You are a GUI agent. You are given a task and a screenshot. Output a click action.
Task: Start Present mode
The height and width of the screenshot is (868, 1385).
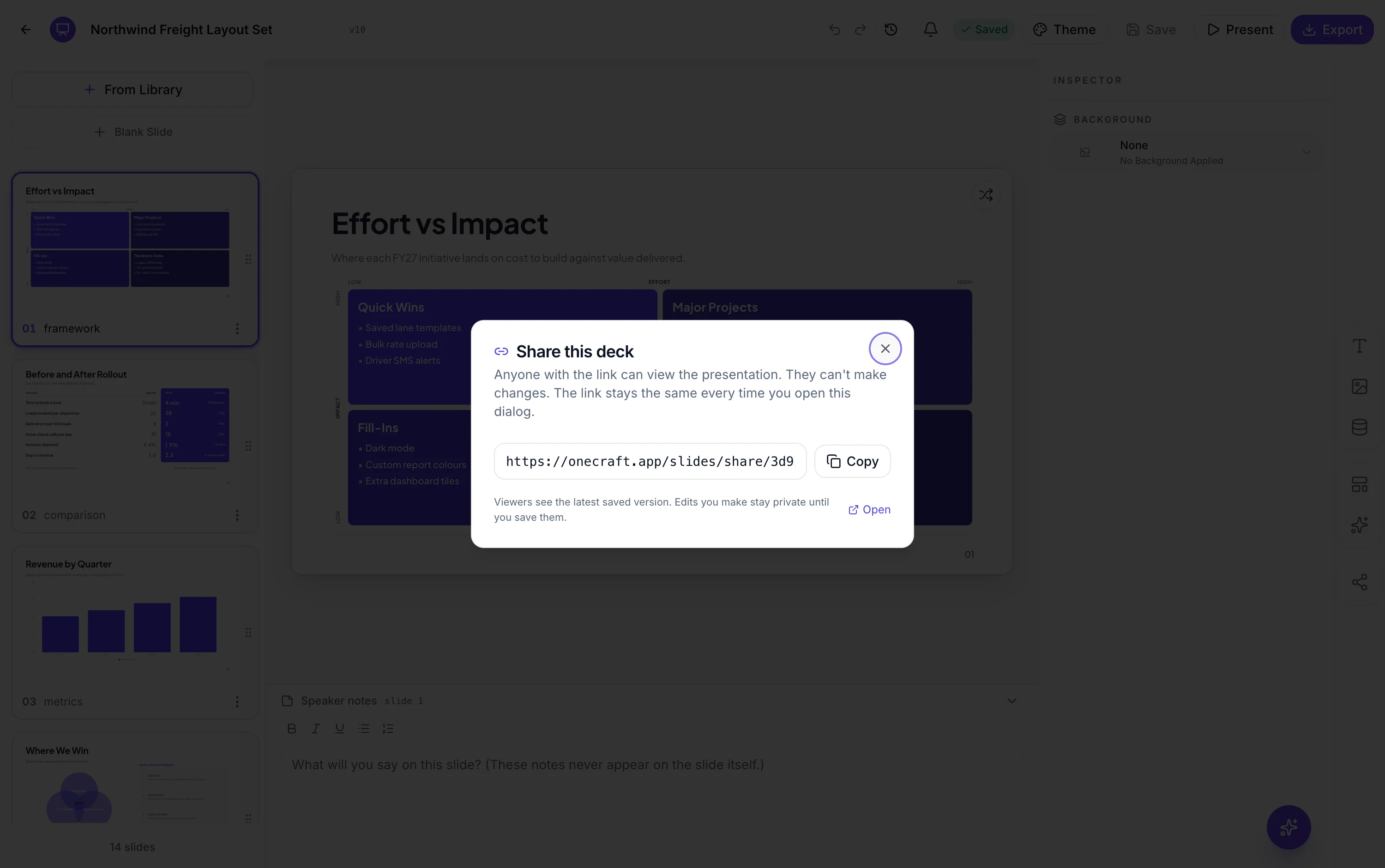click(1240, 29)
